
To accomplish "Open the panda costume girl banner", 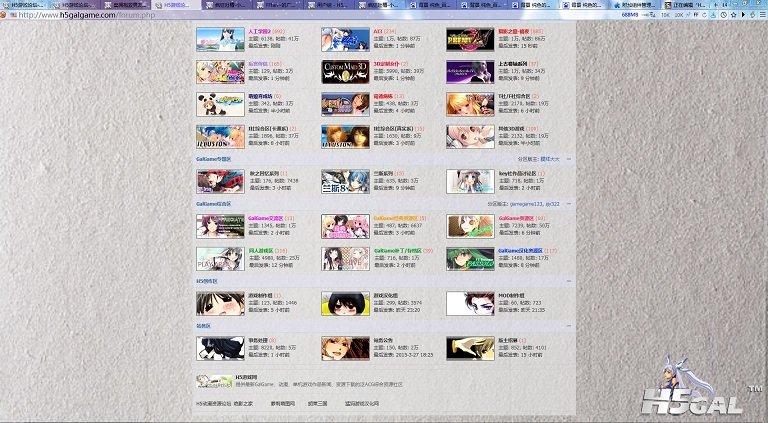I will 220,104.
